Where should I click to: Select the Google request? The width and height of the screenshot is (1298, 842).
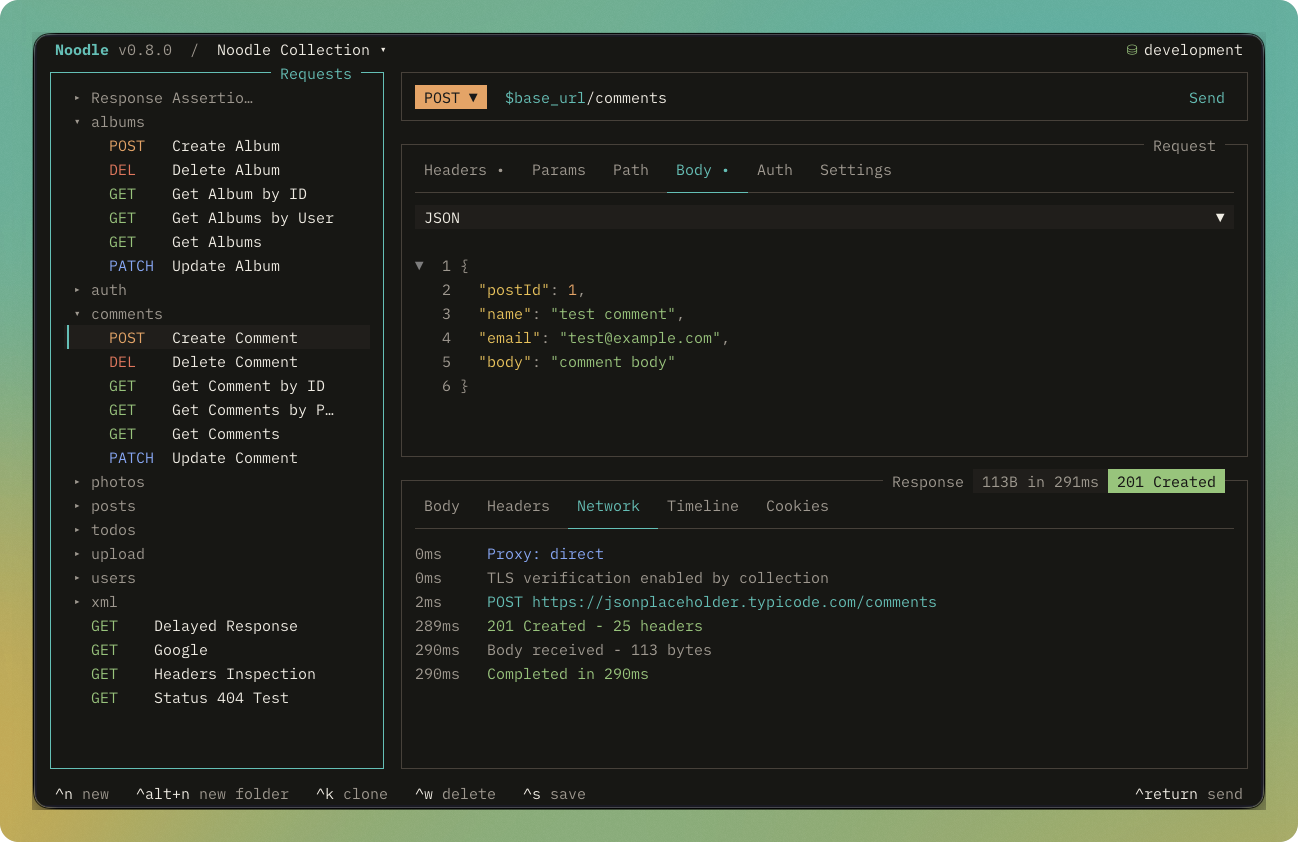[218, 650]
